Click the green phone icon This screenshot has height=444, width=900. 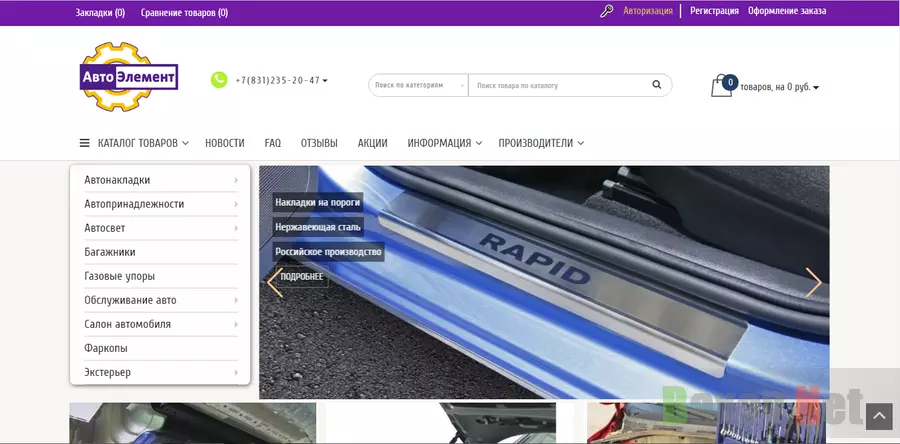coord(219,80)
